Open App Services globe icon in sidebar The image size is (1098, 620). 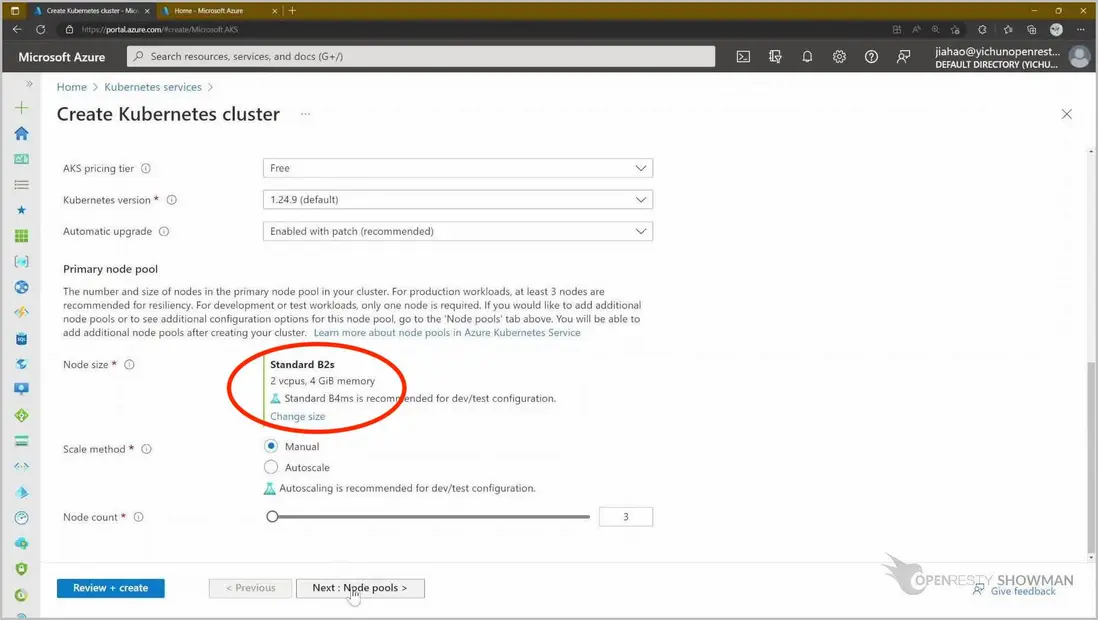[x=22, y=287]
